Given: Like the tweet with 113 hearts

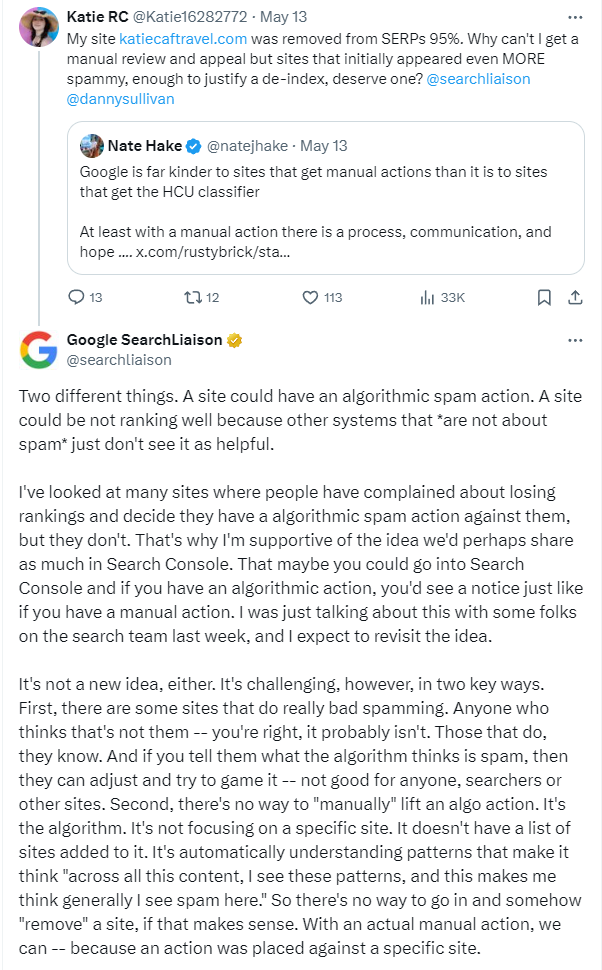Looking at the screenshot, I should [x=310, y=298].
